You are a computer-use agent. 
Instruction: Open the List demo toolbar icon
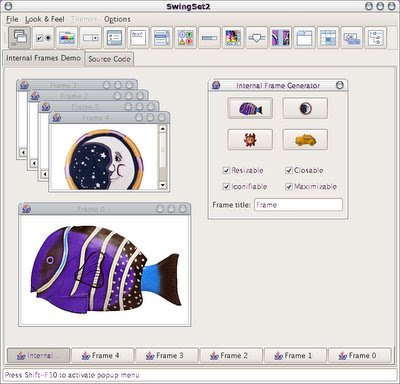coord(162,38)
